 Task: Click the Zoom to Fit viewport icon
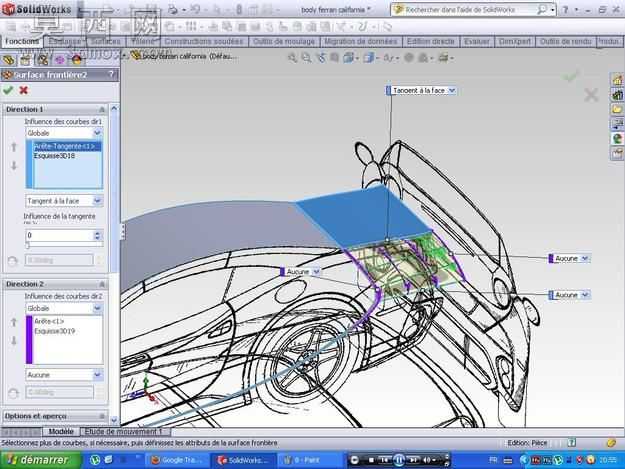pos(293,58)
